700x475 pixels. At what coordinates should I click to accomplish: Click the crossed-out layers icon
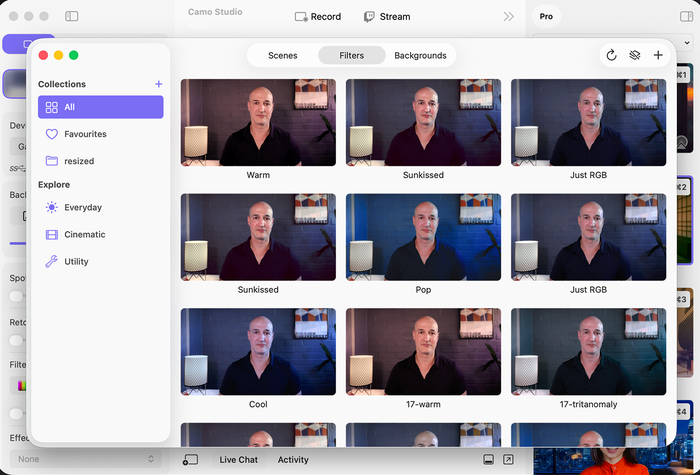[x=635, y=55]
